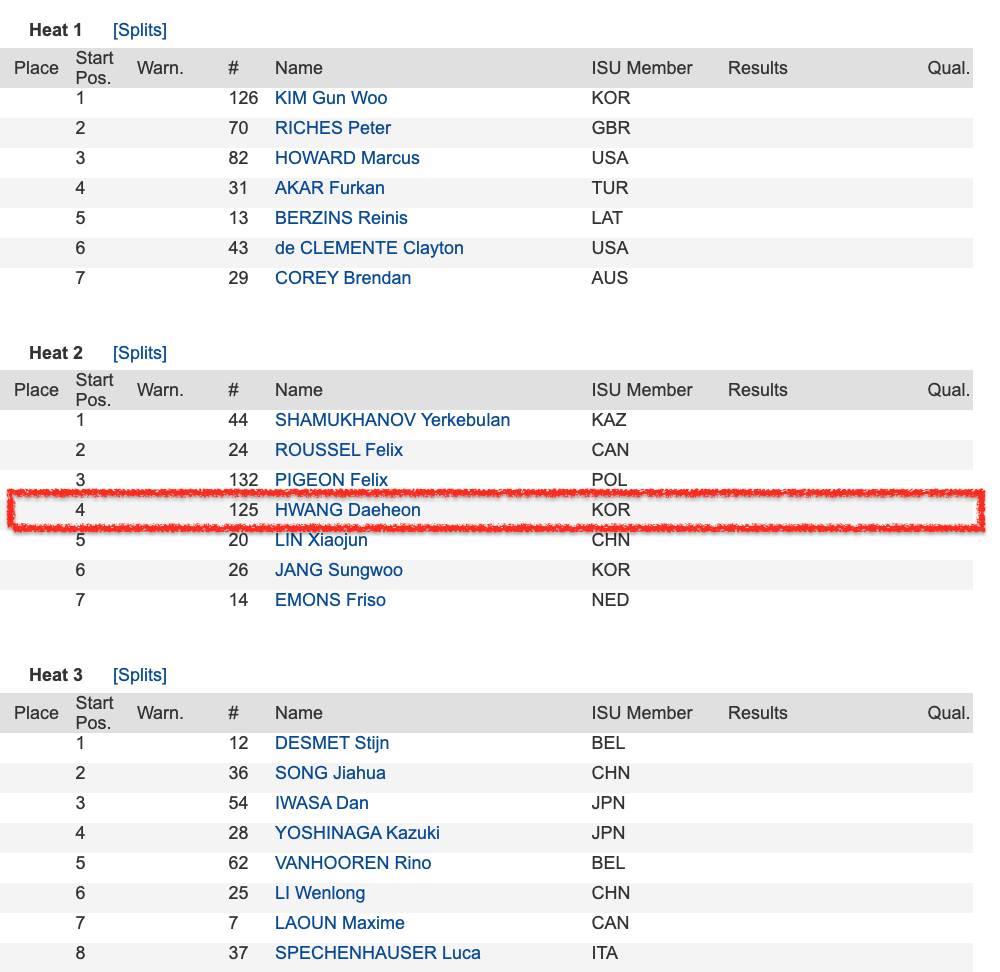Click RICHES Peter name link
The image size is (1000, 972).
coord(332,128)
